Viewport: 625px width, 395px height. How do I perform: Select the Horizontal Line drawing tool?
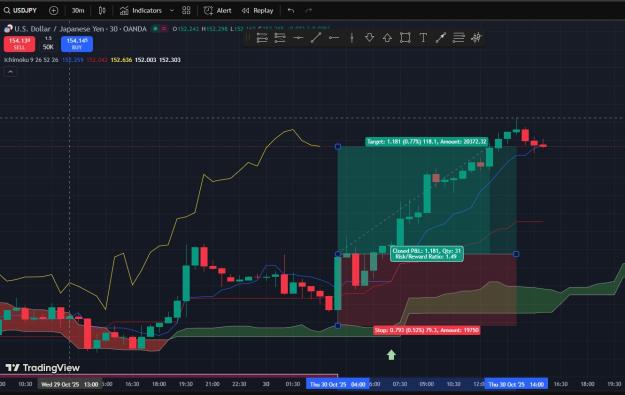(x=298, y=38)
